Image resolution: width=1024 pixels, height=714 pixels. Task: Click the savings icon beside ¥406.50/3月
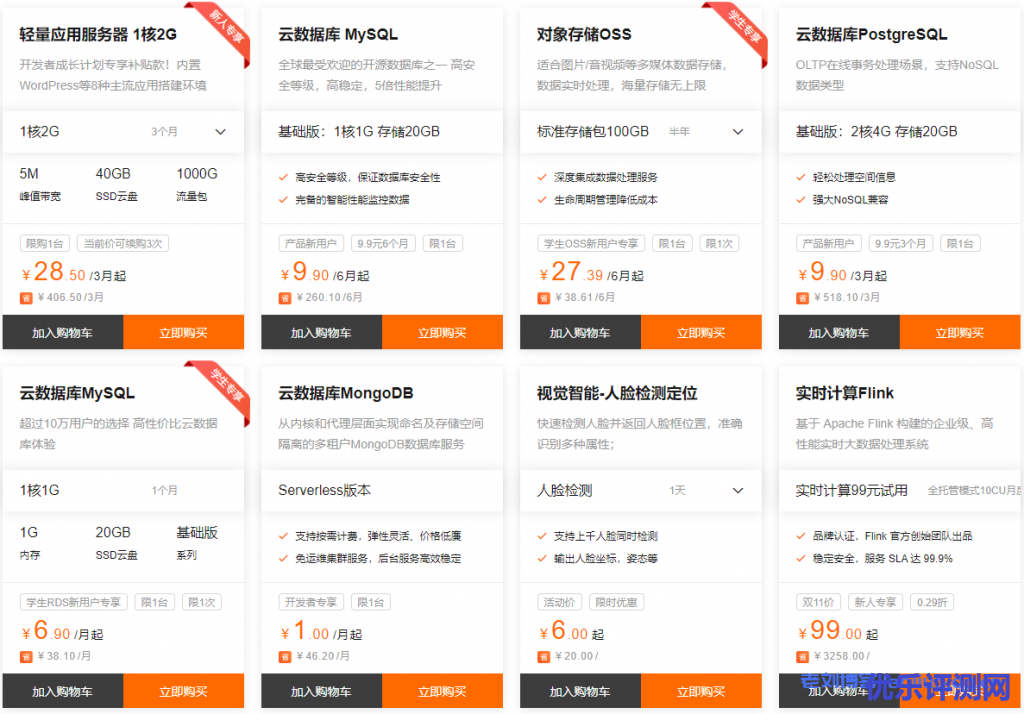tap(26, 297)
